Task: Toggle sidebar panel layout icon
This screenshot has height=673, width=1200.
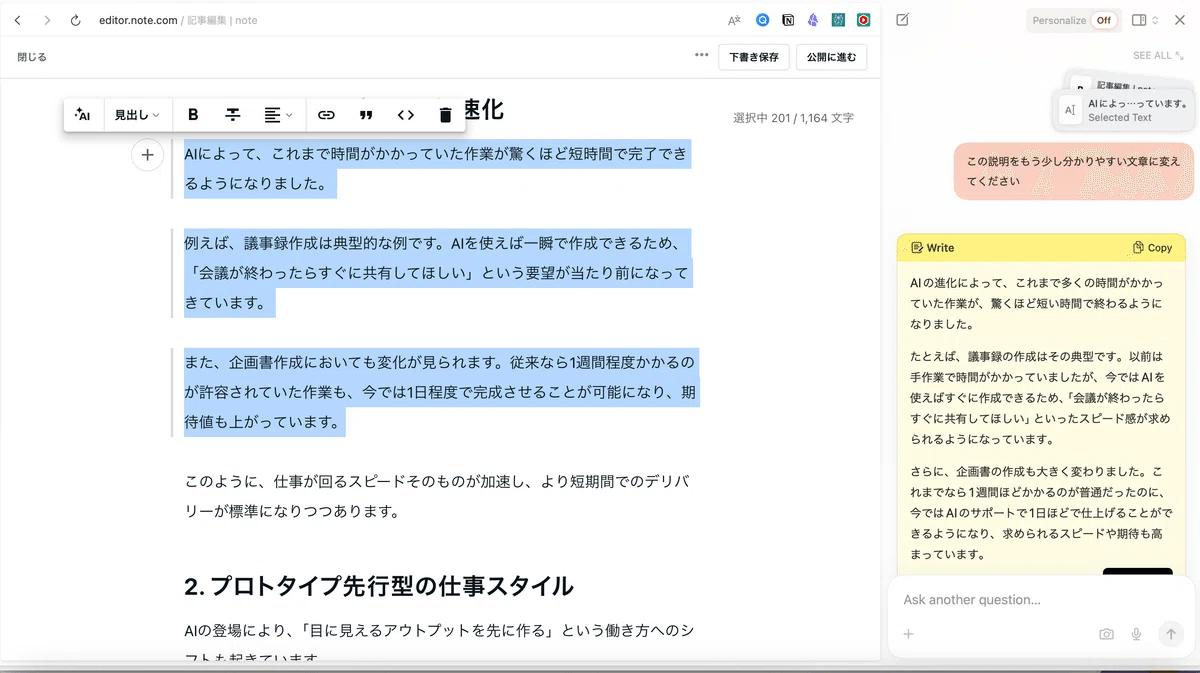Action: 1139,20
